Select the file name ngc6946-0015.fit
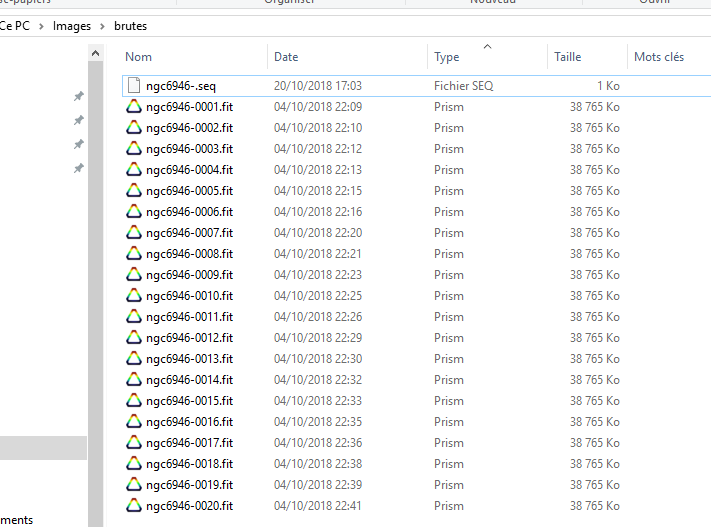Viewport: 711px width, 527px height. [x=190, y=400]
